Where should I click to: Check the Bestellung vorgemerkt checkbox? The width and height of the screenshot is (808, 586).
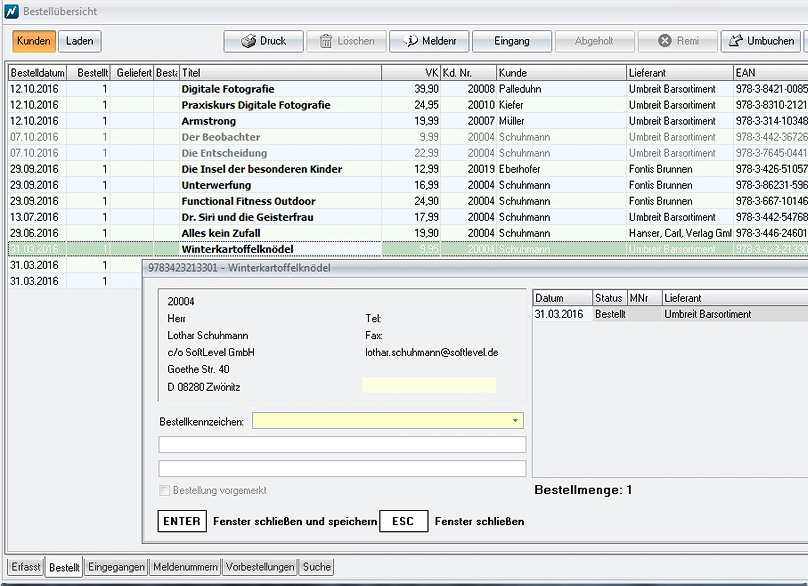point(165,491)
